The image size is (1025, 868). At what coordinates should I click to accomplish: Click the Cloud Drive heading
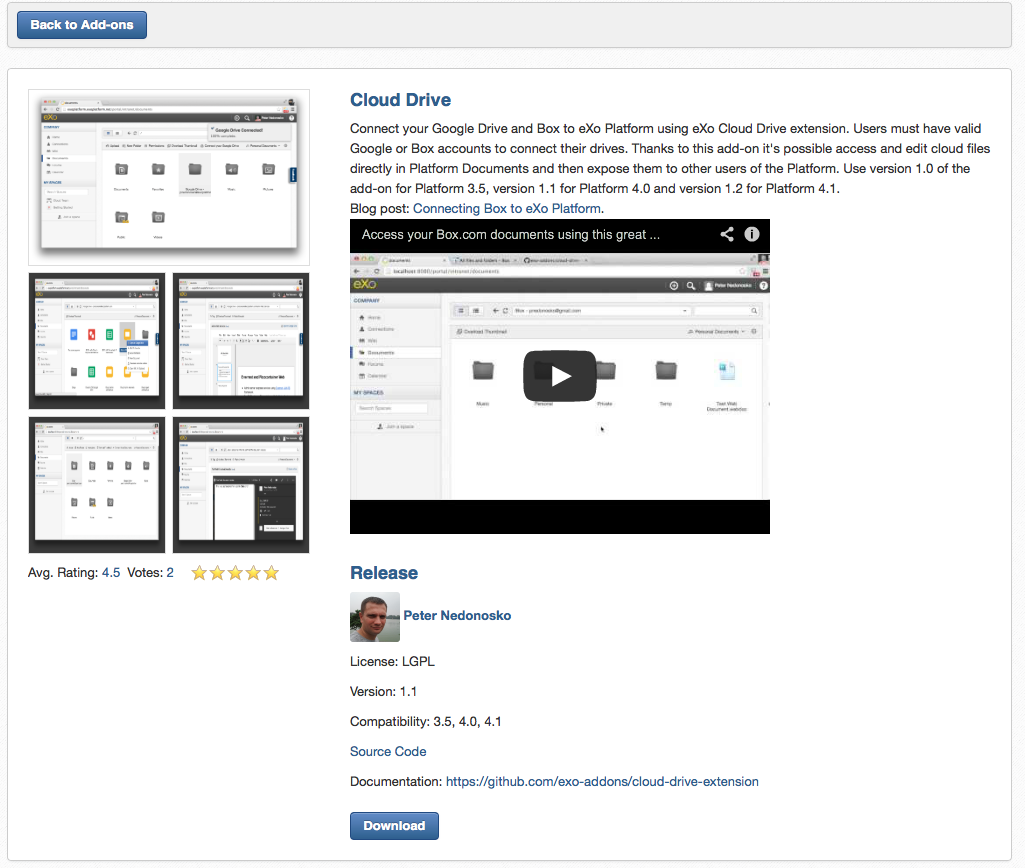(x=400, y=100)
